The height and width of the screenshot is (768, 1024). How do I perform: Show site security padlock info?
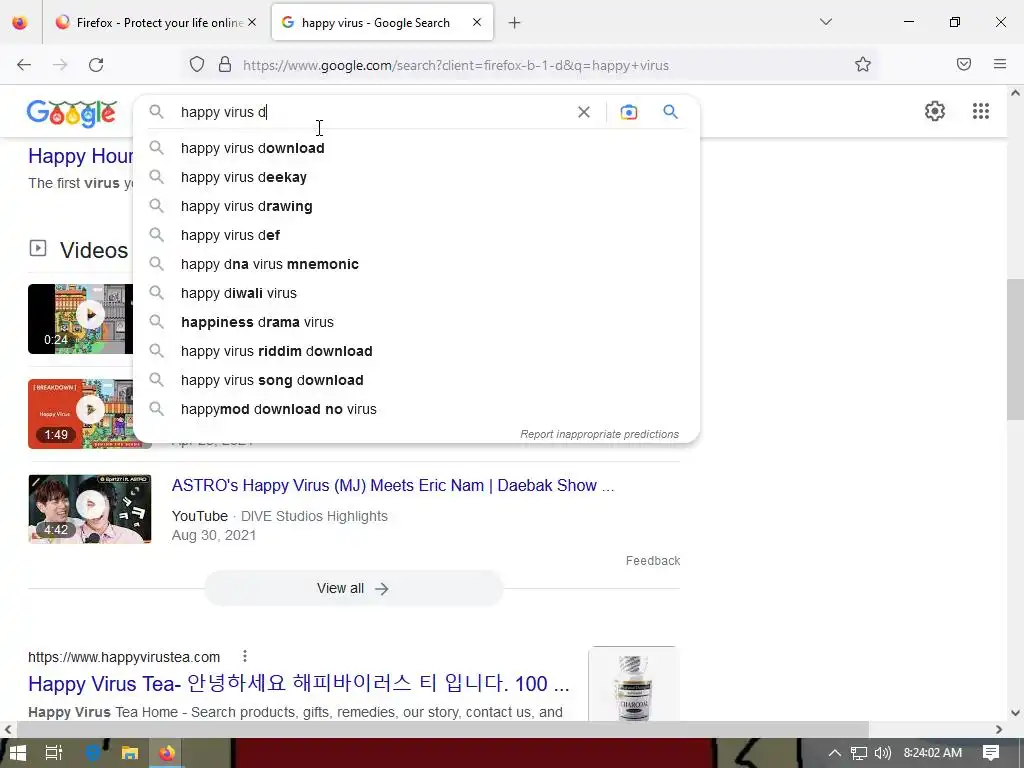225,65
